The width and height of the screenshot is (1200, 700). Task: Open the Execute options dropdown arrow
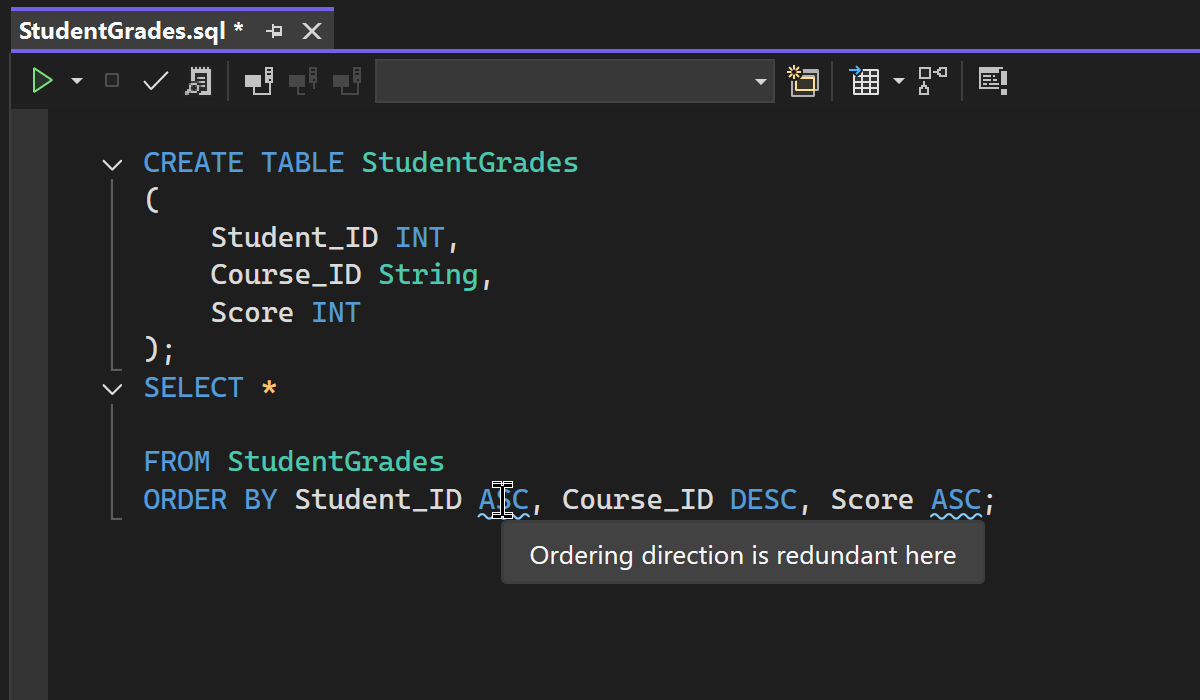point(77,81)
